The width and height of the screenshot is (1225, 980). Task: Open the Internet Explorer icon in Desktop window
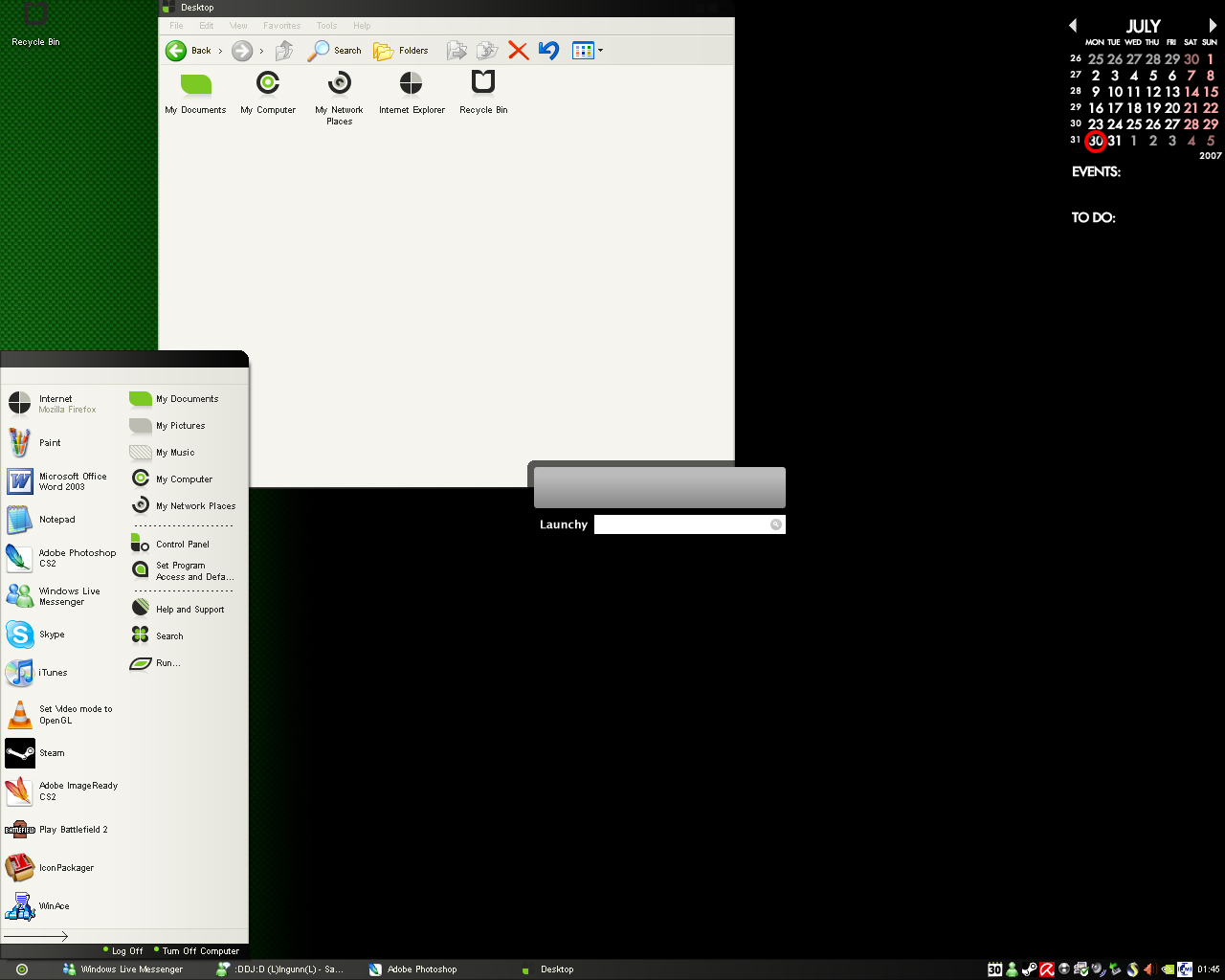(412, 93)
